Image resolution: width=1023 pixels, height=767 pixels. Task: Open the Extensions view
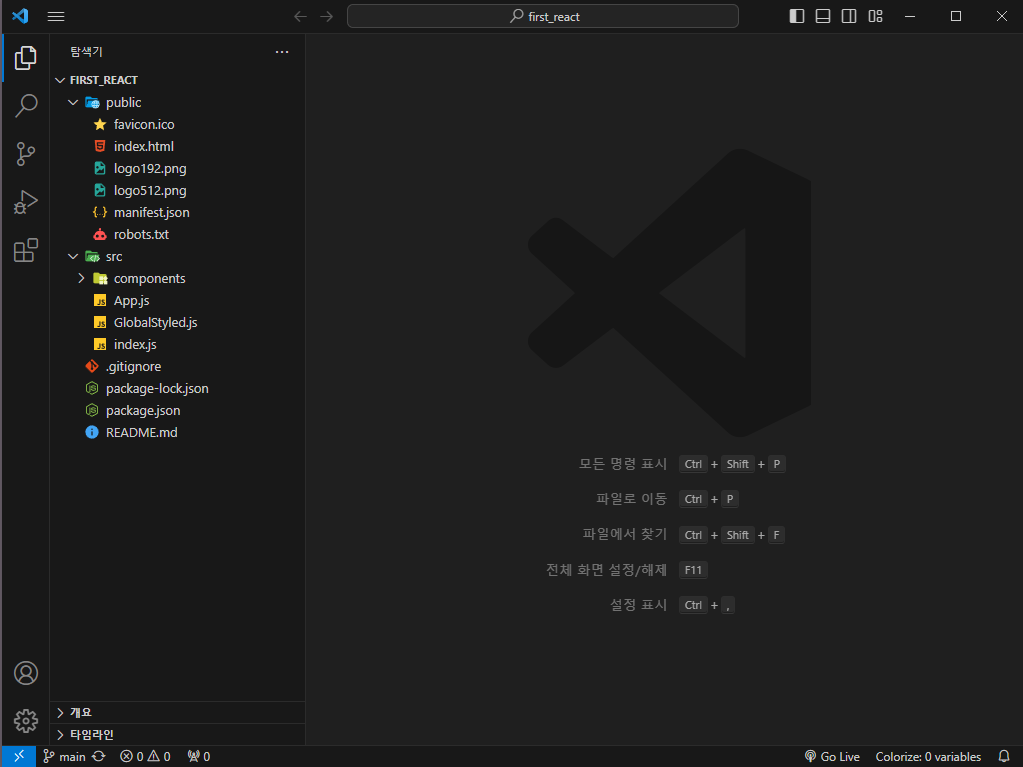pos(25,250)
